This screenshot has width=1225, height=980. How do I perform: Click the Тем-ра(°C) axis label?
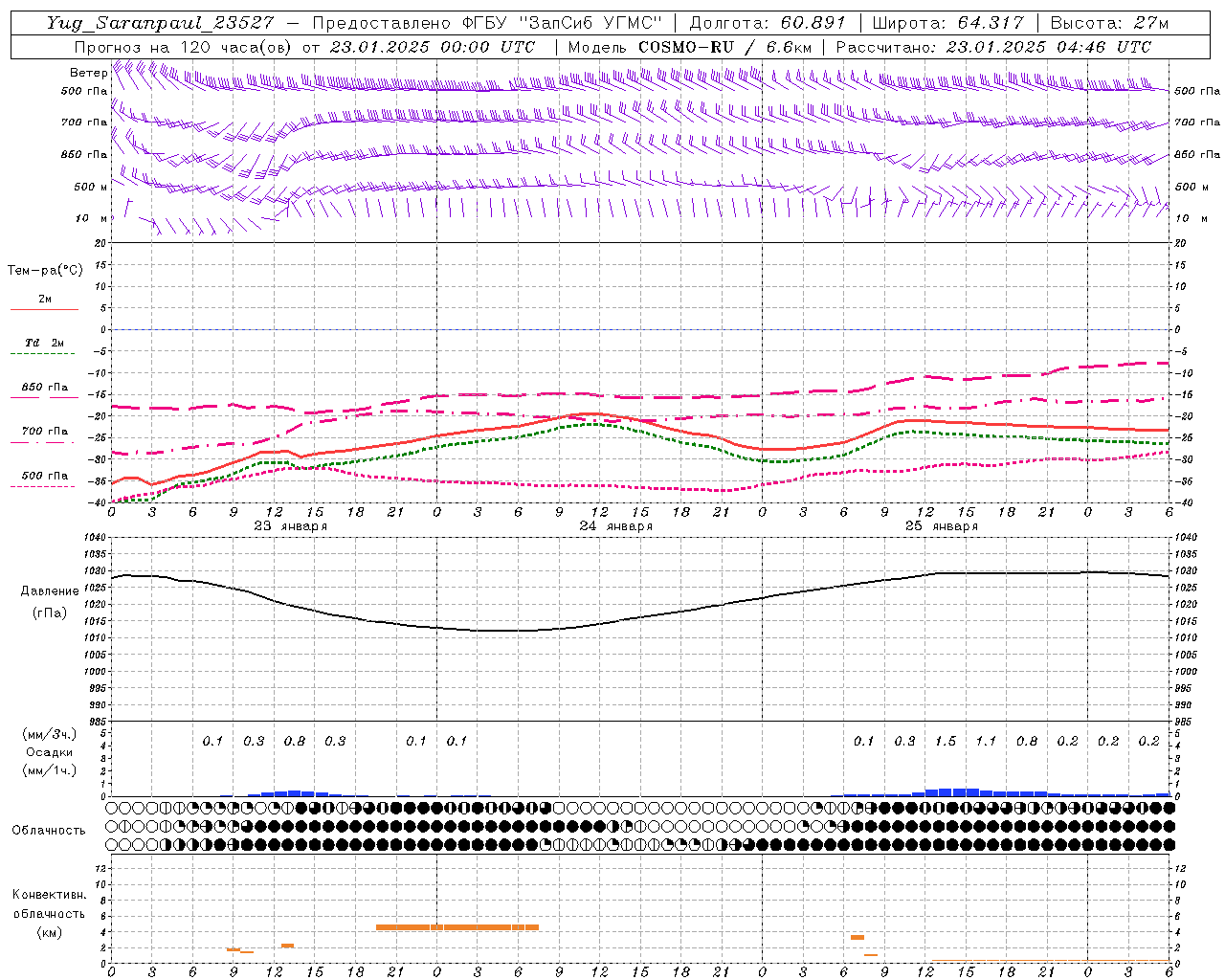pyautogui.click(x=45, y=271)
